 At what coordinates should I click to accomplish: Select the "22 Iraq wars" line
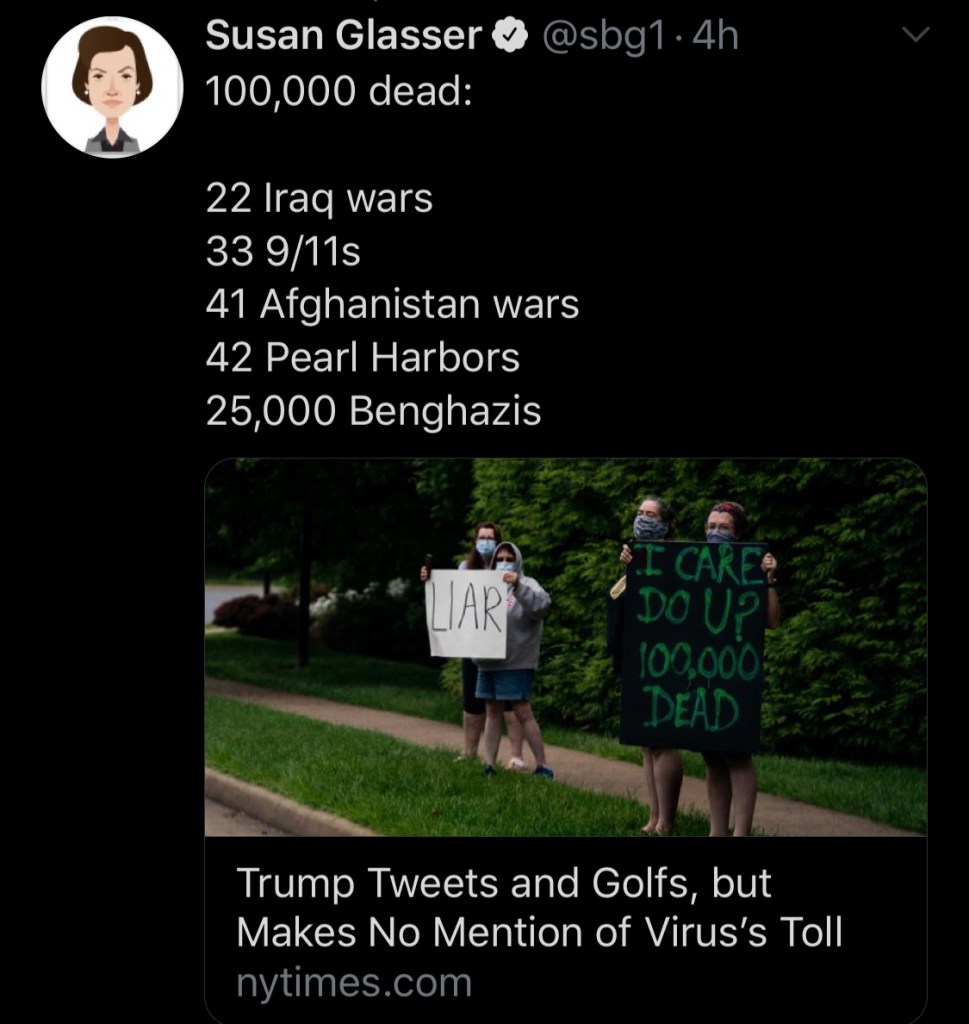(x=319, y=198)
